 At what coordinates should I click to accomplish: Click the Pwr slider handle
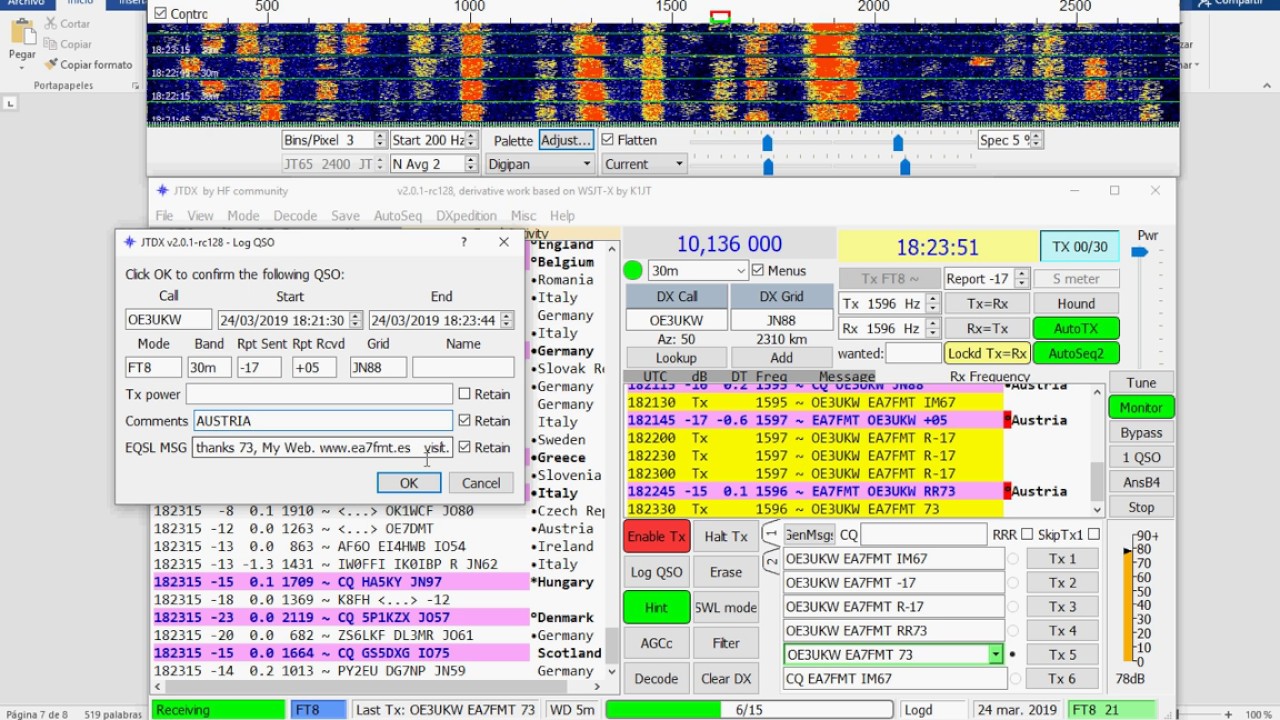(1139, 252)
